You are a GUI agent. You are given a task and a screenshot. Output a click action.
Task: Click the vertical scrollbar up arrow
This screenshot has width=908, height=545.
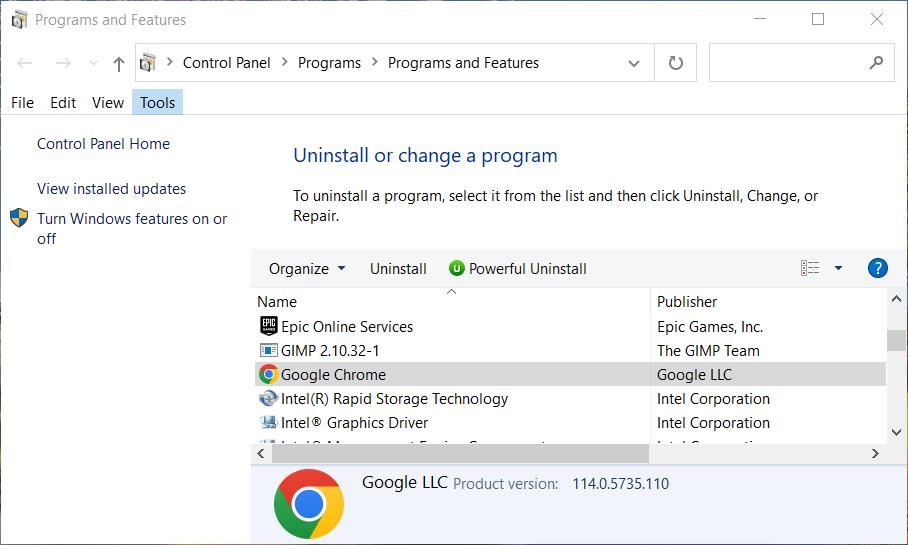(896, 299)
